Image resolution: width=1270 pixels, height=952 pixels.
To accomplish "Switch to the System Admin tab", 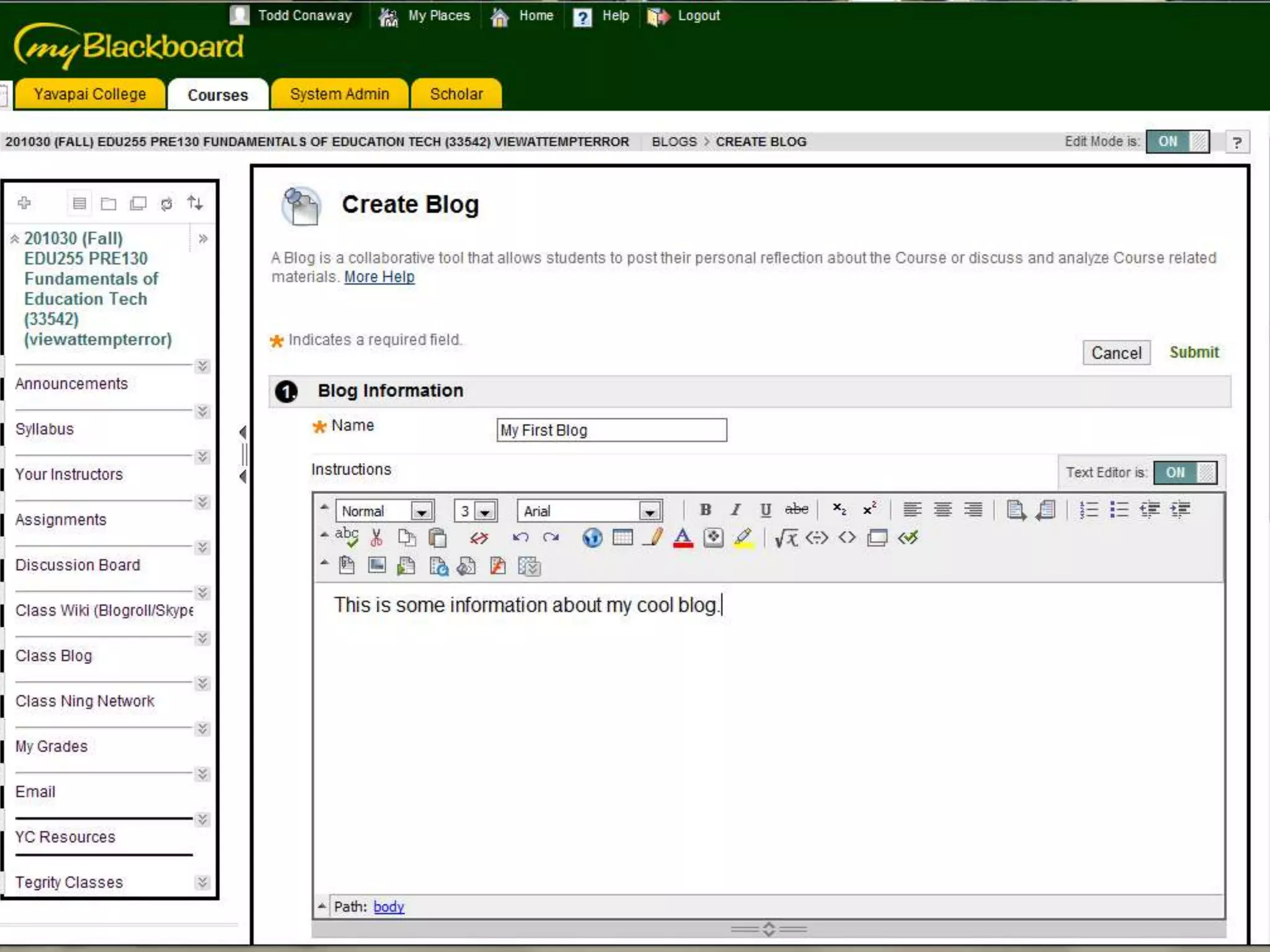I will (339, 94).
